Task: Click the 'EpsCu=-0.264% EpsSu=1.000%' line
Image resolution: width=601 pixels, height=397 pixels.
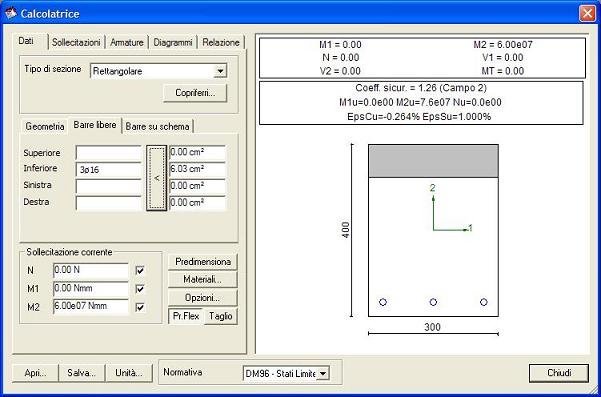Action: click(x=419, y=117)
